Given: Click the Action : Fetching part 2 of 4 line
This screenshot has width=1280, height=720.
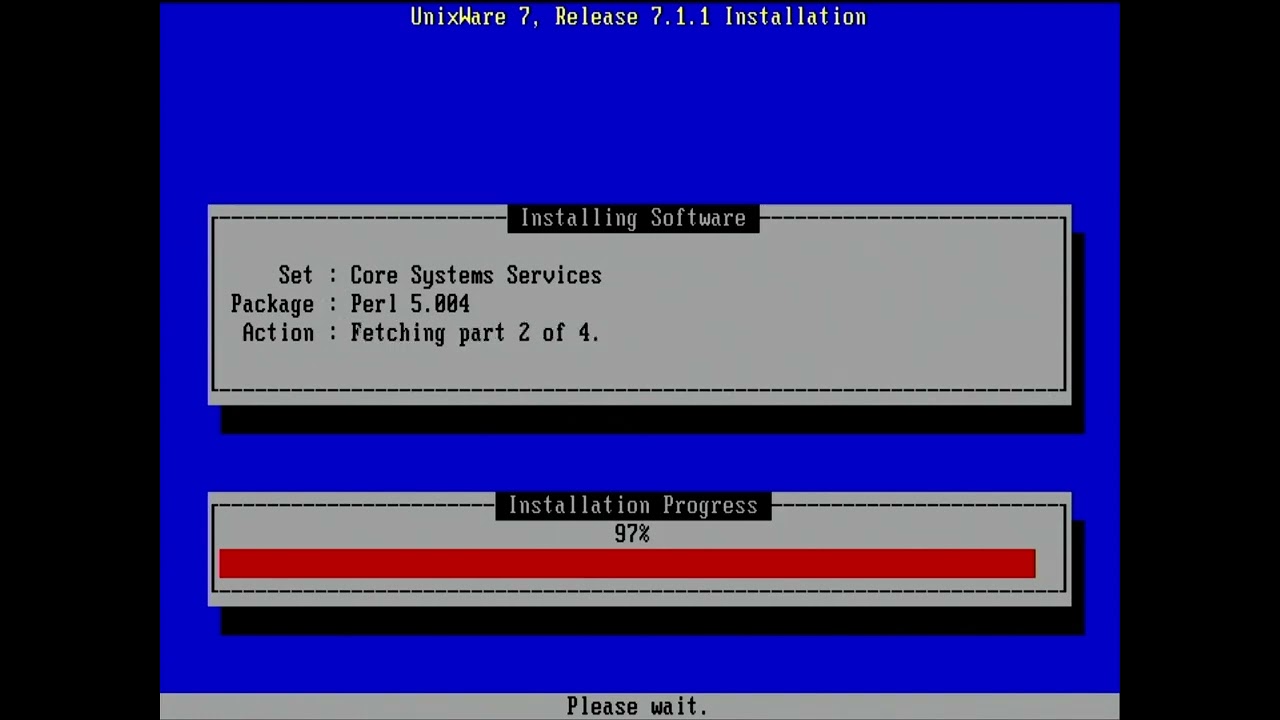Looking at the screenshot, I should 421,333.
